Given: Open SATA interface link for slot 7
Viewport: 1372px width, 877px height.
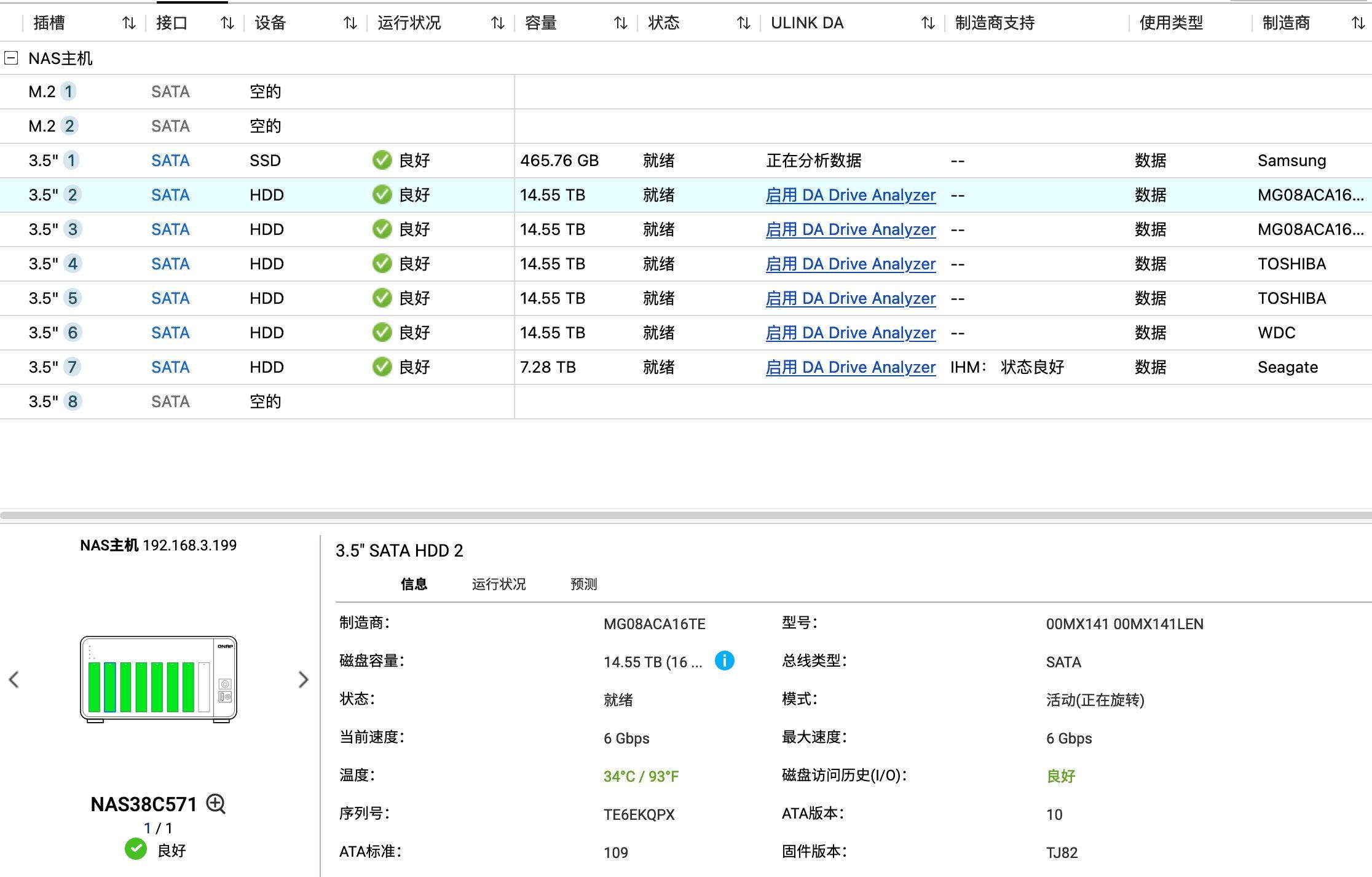Looking at the screenshot, I should coord(170,367).
